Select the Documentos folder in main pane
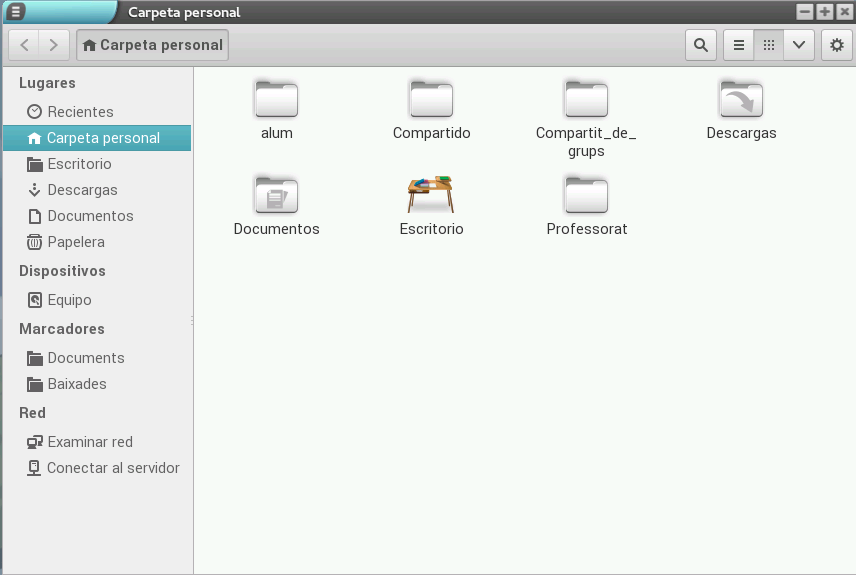Screen dimensions: 856x575 pos(276,195)
